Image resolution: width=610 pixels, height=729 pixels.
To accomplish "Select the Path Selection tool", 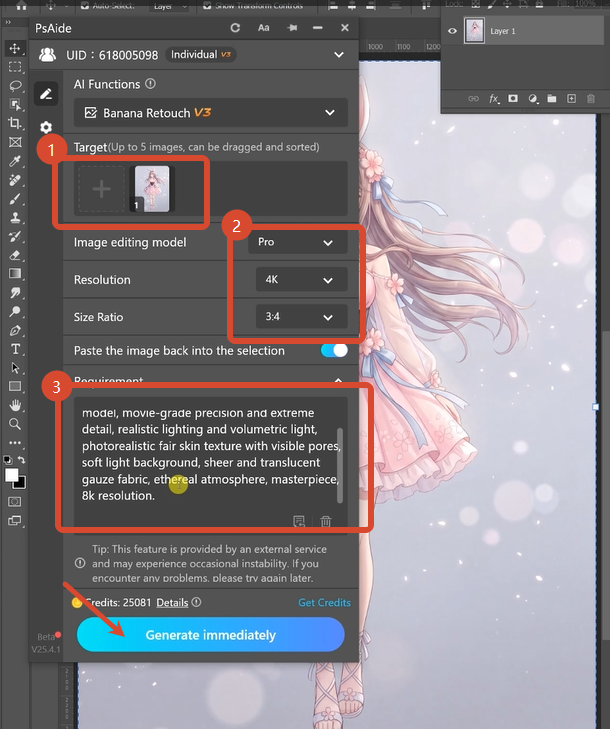I will pyautogui.click(x=15, y=368).
